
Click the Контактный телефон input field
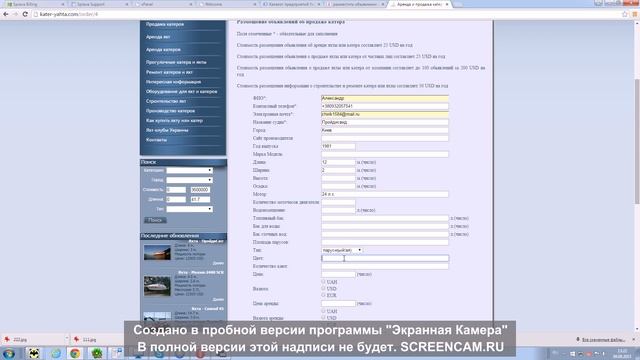click(x=384, y=106)
